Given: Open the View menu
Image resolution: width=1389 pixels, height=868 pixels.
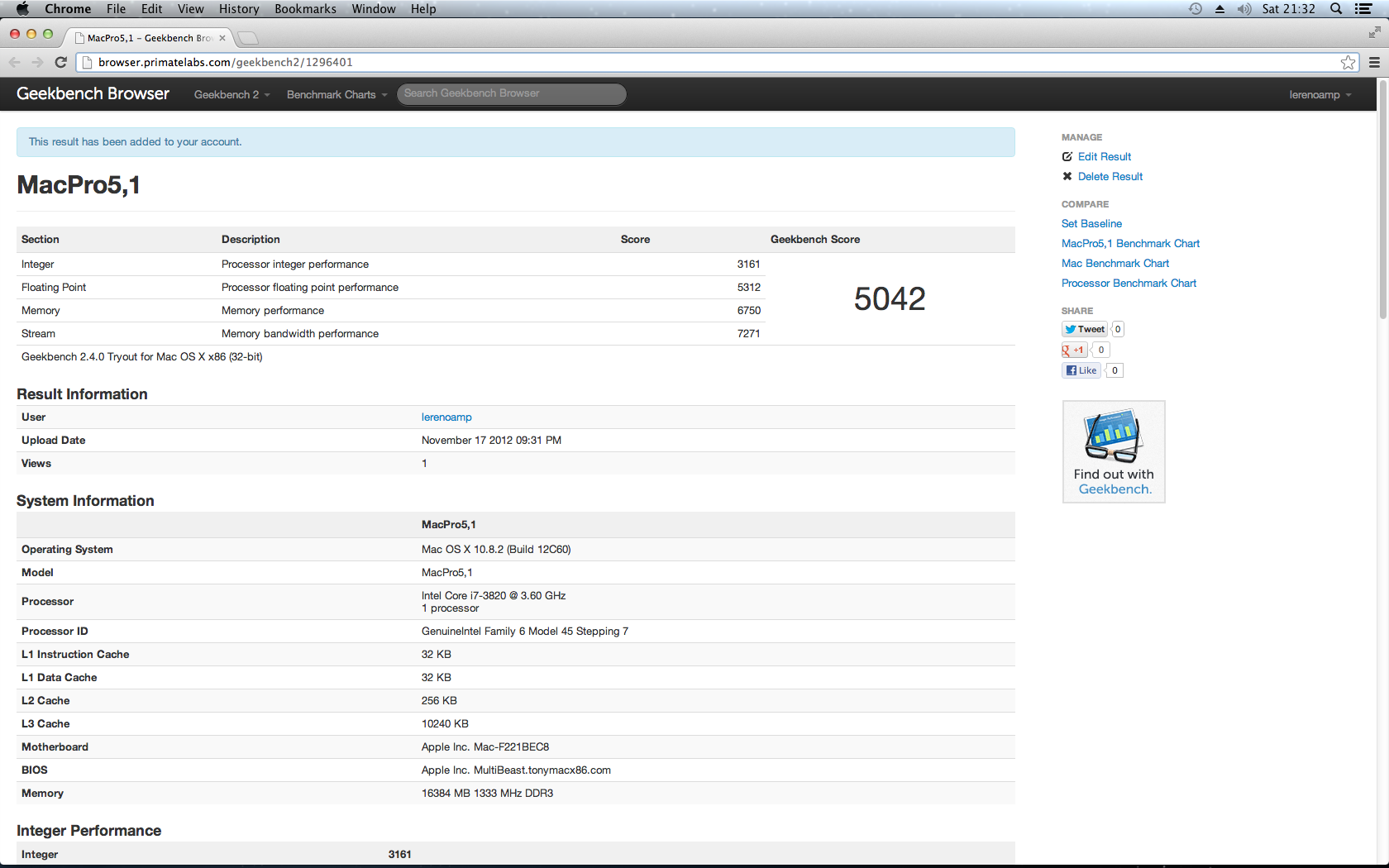Looking at the screenshot, I should (x=190, y=8).
